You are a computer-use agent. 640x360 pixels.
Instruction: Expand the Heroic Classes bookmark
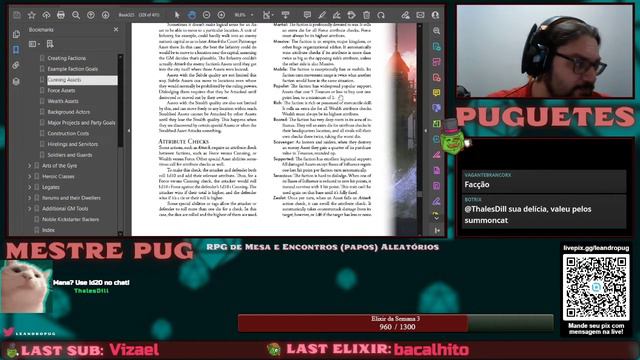(29, 176)
